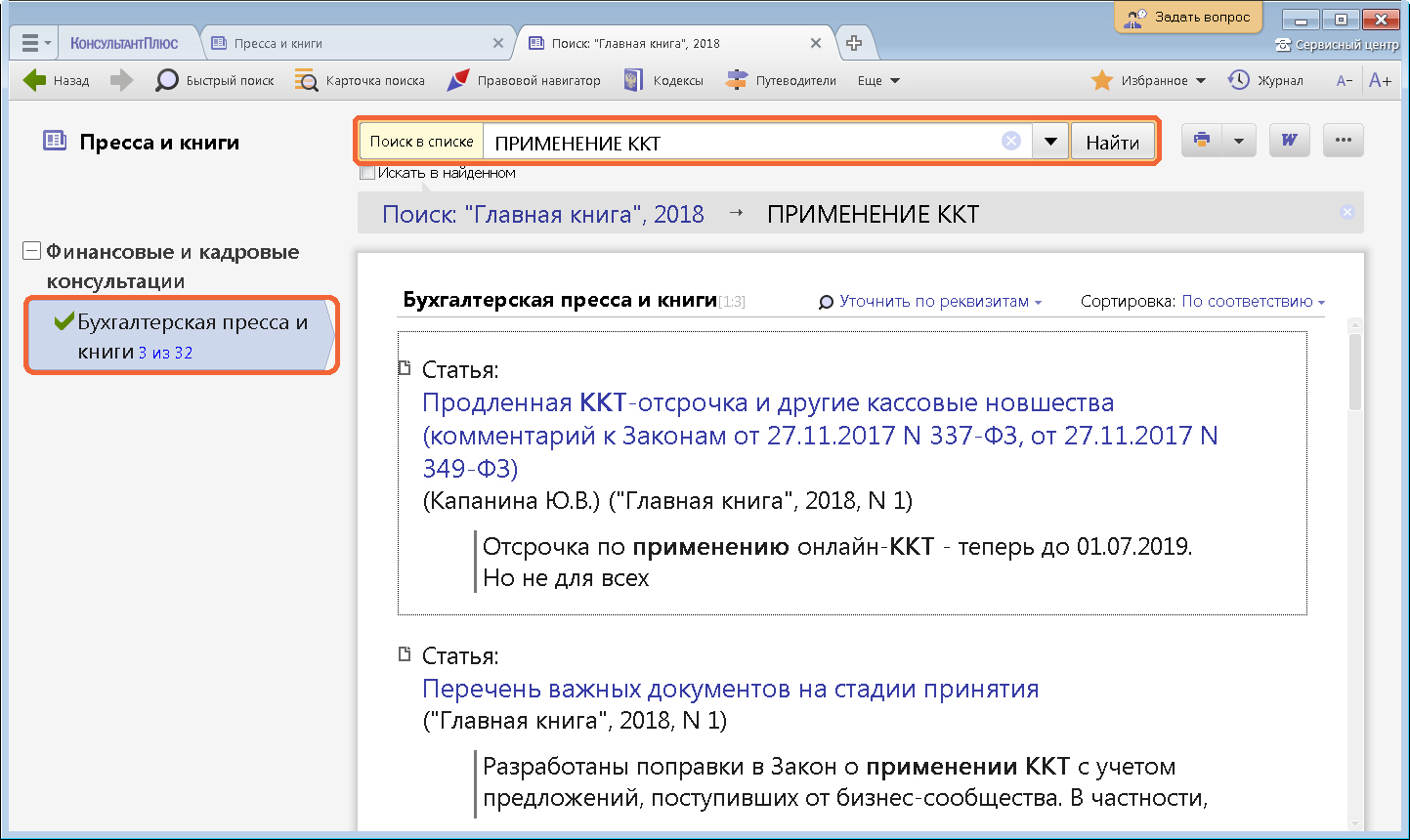
Task: Open the Журнал history
Action: pyautogui.click(x=1265, y=81)
